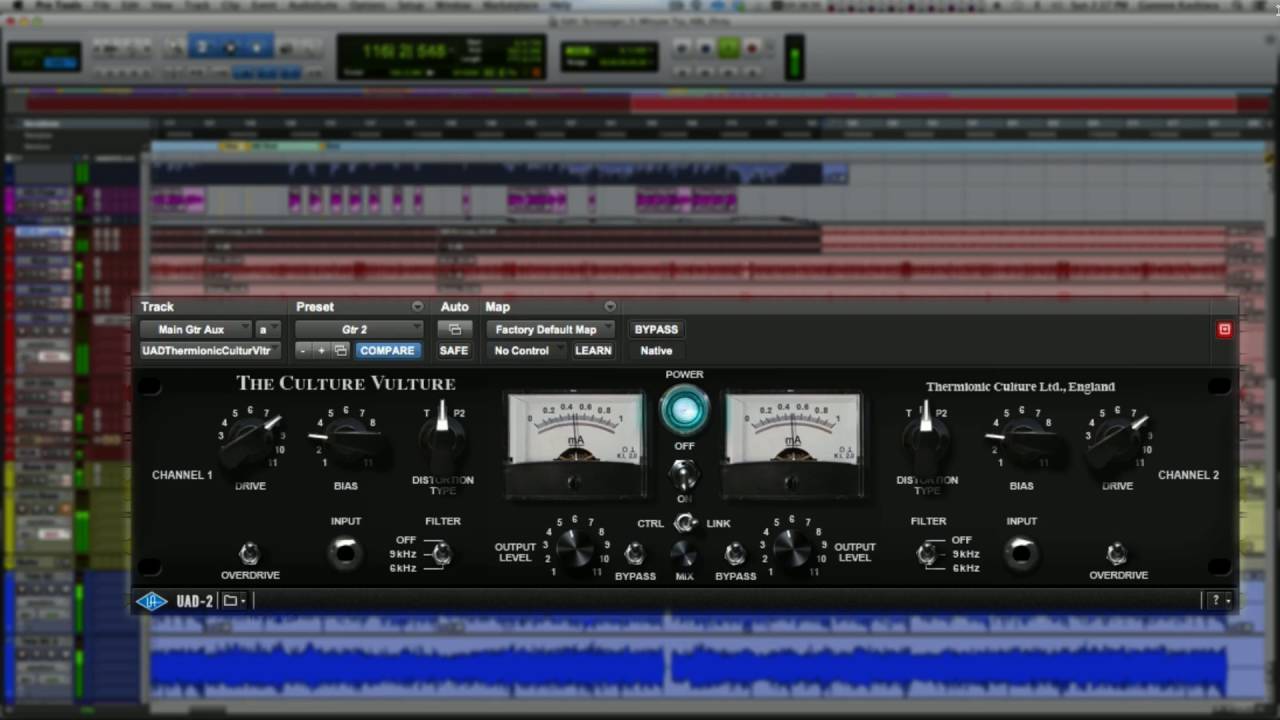
Task: Open the UADThermionicCulturVltr plug-in selector
Action: (x=210, y=351)
